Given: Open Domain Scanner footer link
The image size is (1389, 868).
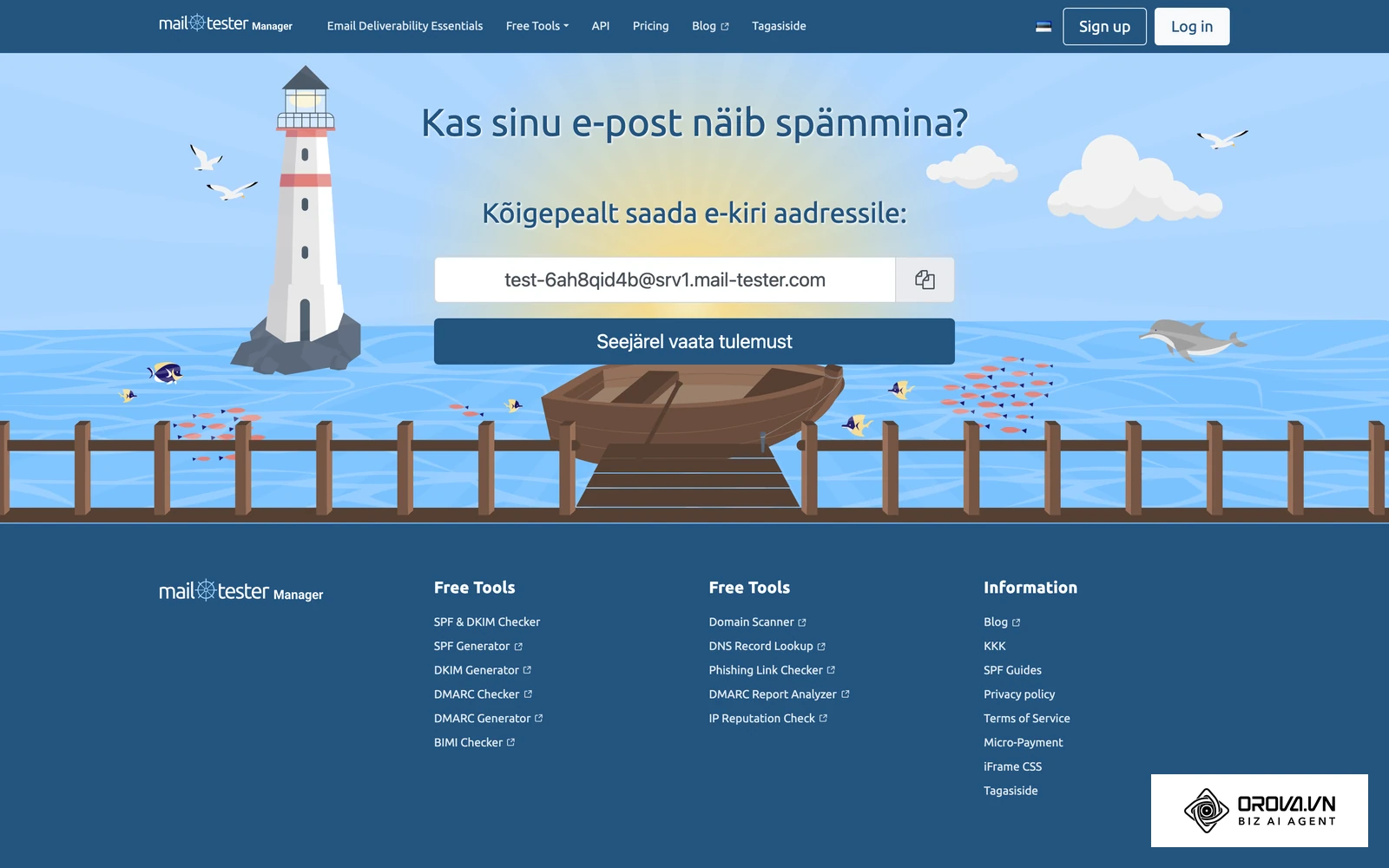Looking at the screenshot, I should click(x=758, y=621).
